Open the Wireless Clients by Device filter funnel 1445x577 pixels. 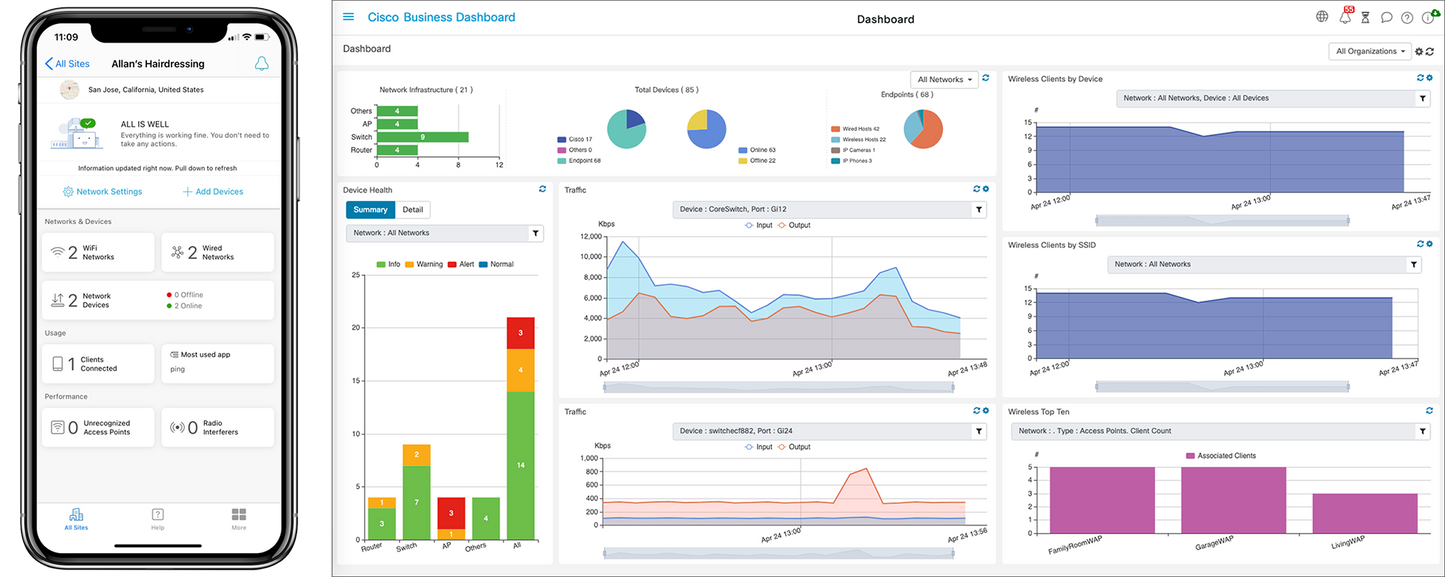coord(1423,98)
